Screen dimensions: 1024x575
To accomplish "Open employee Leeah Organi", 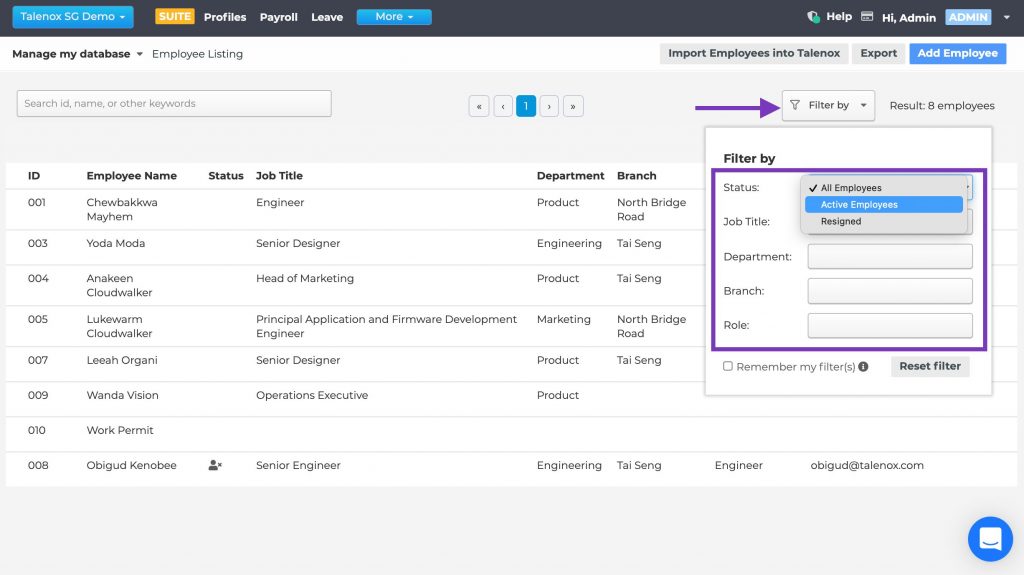I will click(x=121, y=360).
